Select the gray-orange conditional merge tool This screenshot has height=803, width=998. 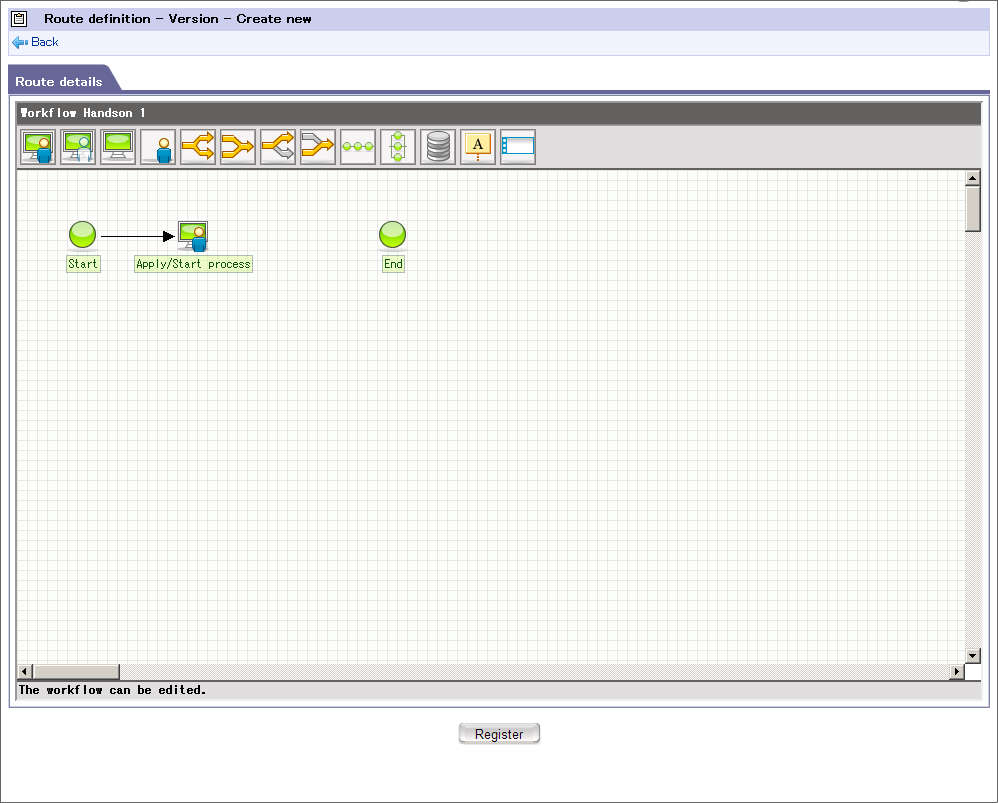pos(318,147)
